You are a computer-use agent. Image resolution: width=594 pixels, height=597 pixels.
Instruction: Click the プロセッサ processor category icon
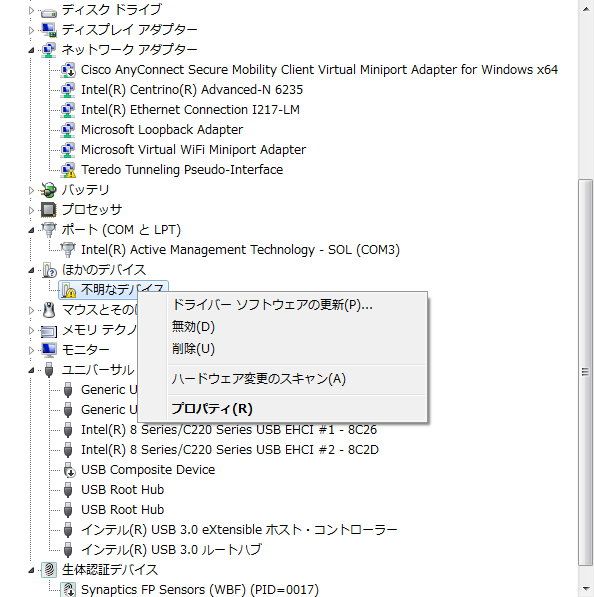49,210
